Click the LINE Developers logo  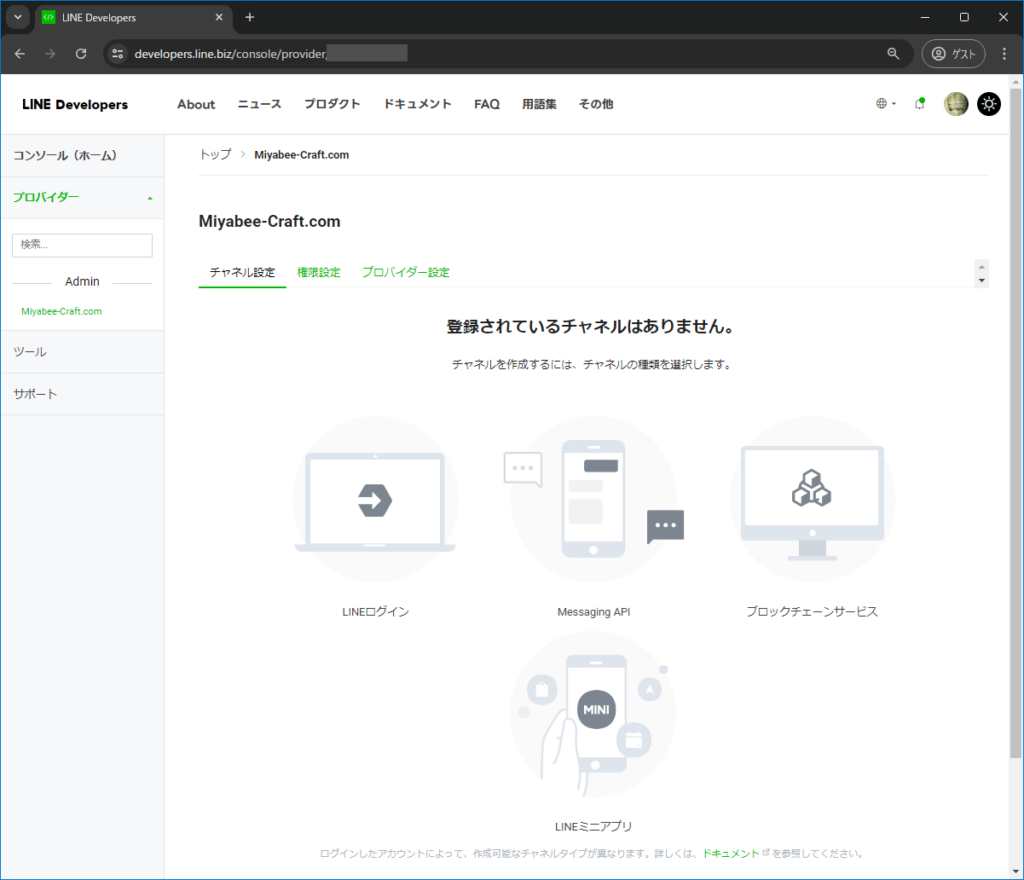click(x=75, y=104)
